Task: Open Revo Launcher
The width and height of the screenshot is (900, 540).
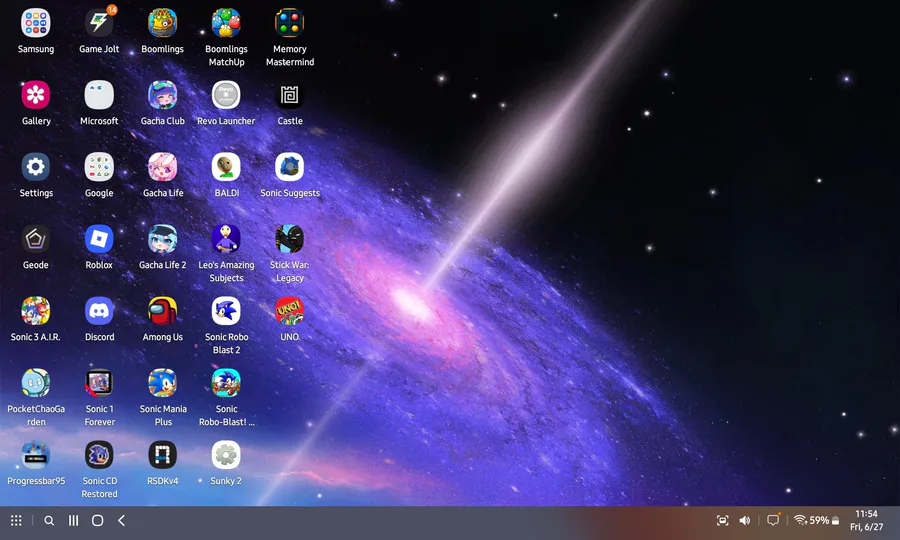Action: (226, 95)
